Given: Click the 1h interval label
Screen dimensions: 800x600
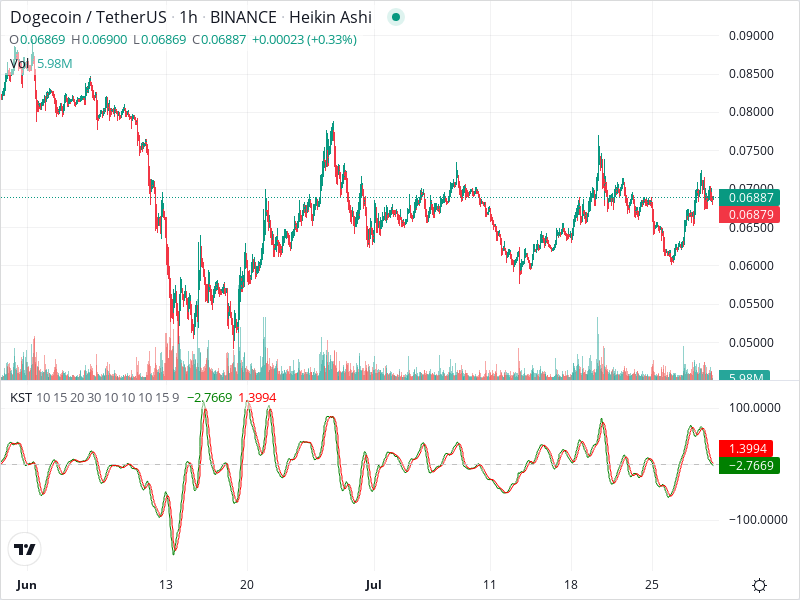Looking at the screenshot, I should pyautogui.click(x=188, y=17).
